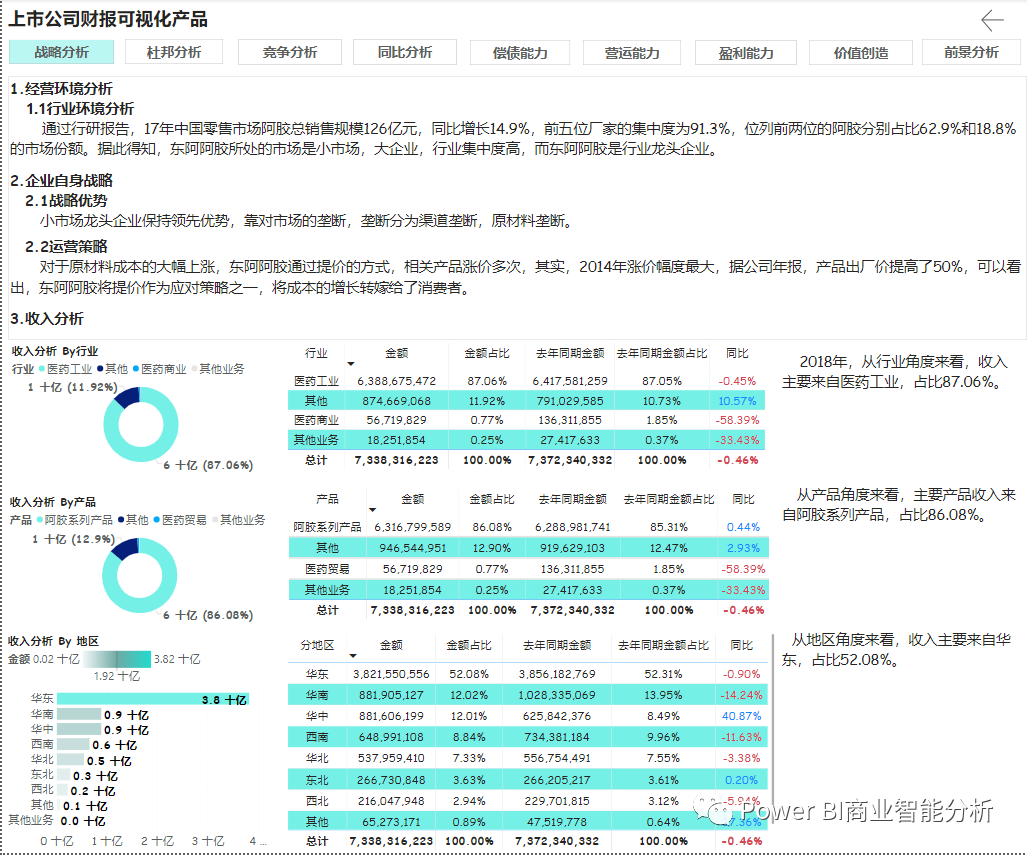Image resolution: width=1027 pixels, height=856 pixels.
Task: Click the -14.24% value for 华南
Action: pyautogui.click(x=741, y=695)
